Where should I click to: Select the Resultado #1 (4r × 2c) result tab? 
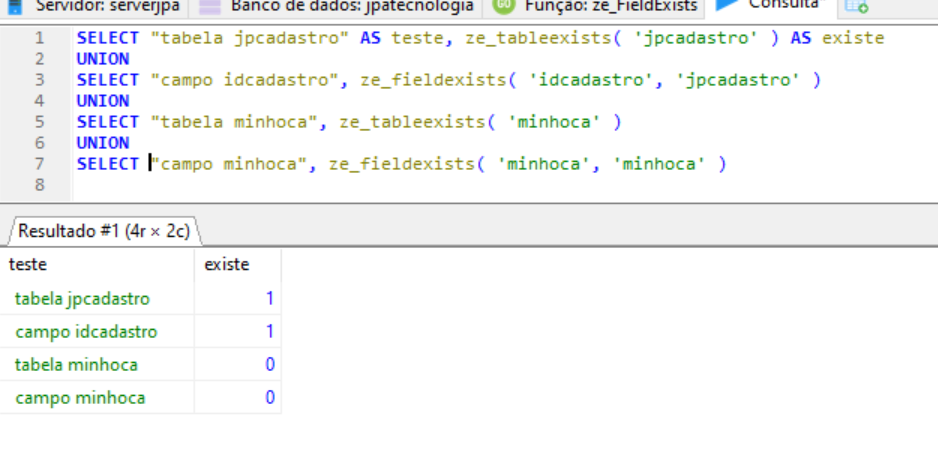[103, 231]
